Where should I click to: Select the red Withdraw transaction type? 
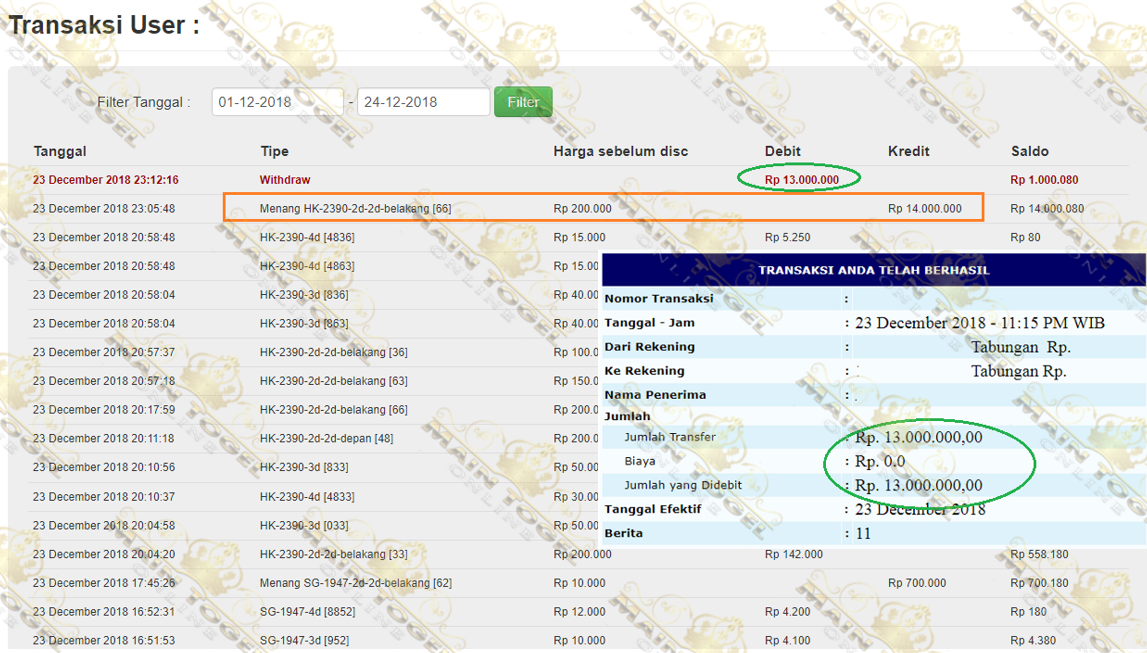pyautogui.click(x=285, y=180)
